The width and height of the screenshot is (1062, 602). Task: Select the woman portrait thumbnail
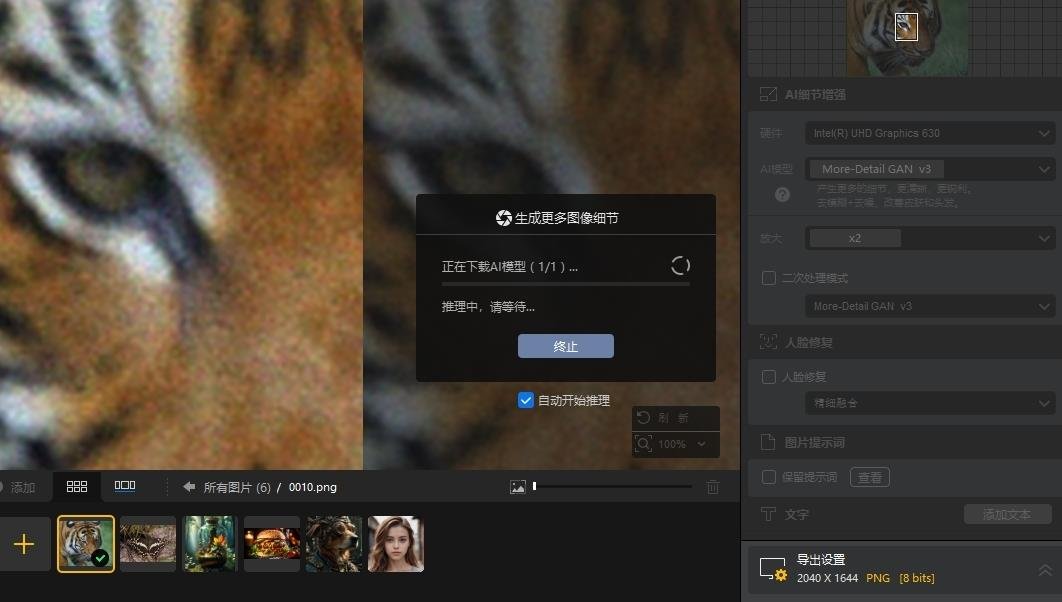coord(396,544)
